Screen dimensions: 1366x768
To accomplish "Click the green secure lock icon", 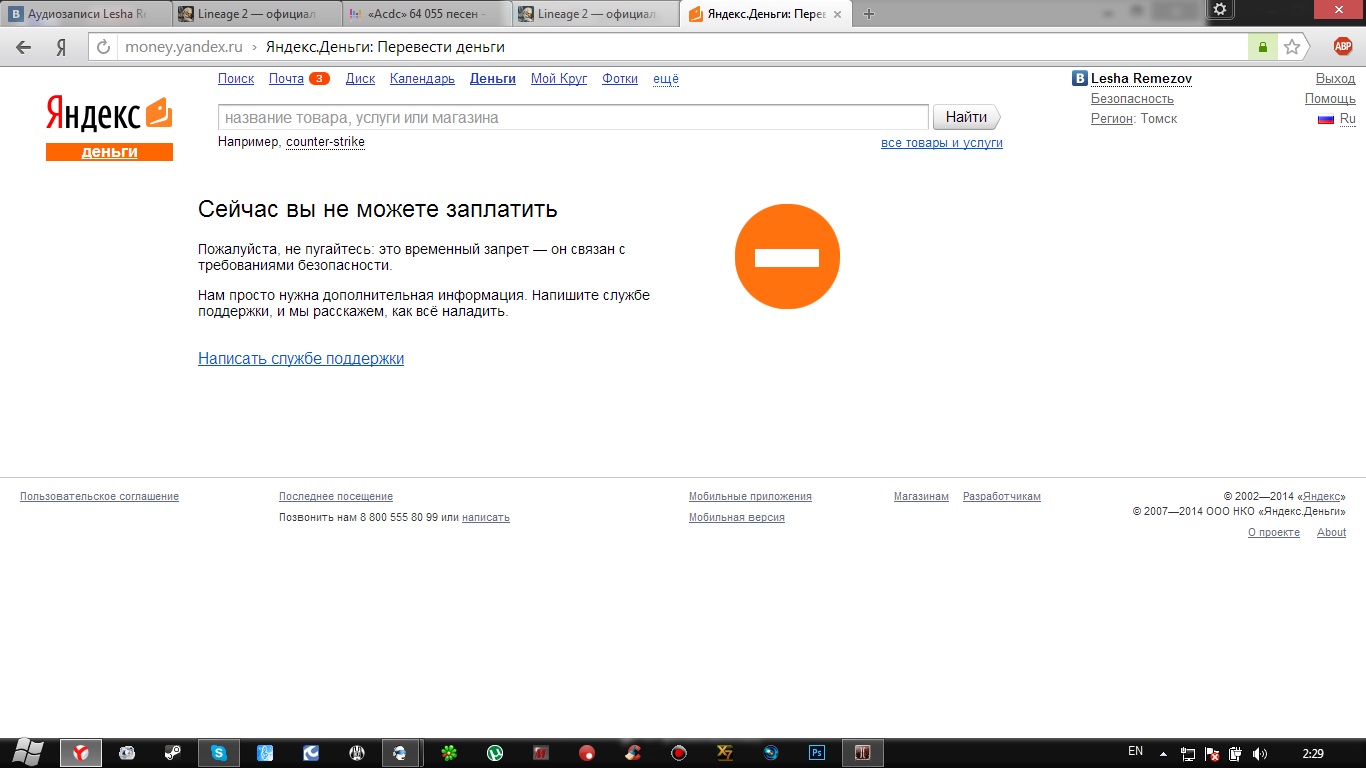I will coord(1262,47).
